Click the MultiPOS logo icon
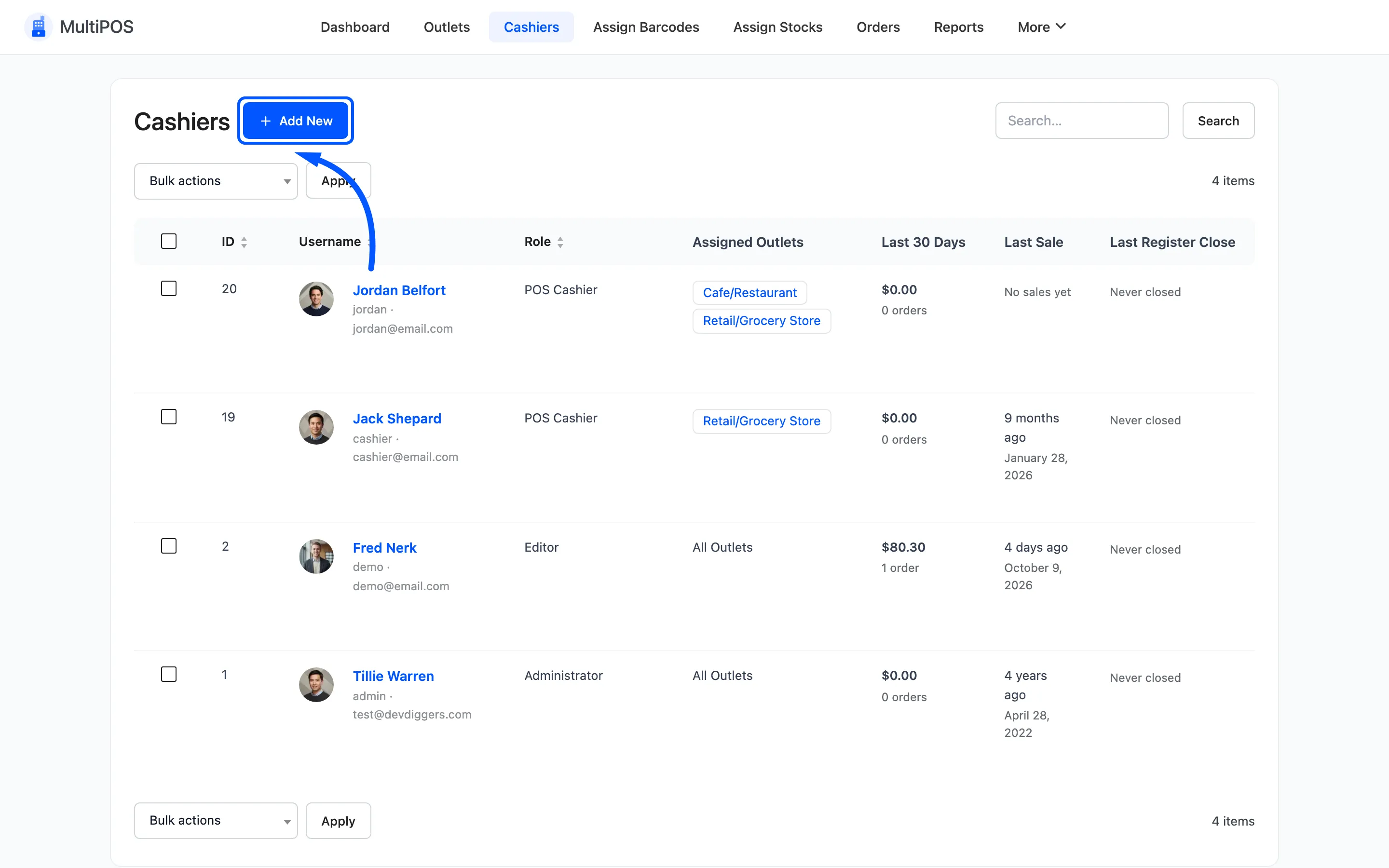 pyautogui.click(x=39, y=27)
